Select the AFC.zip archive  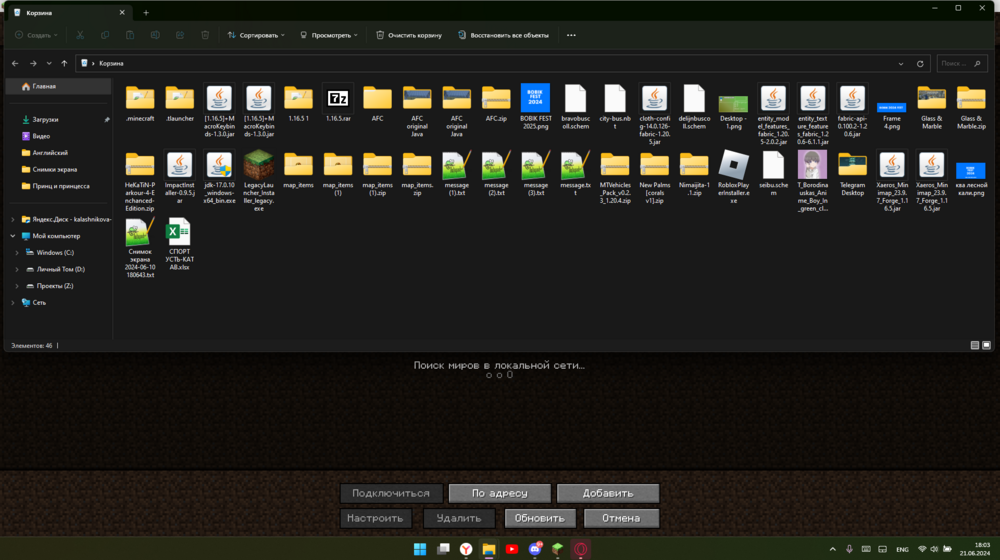[496, 103]
